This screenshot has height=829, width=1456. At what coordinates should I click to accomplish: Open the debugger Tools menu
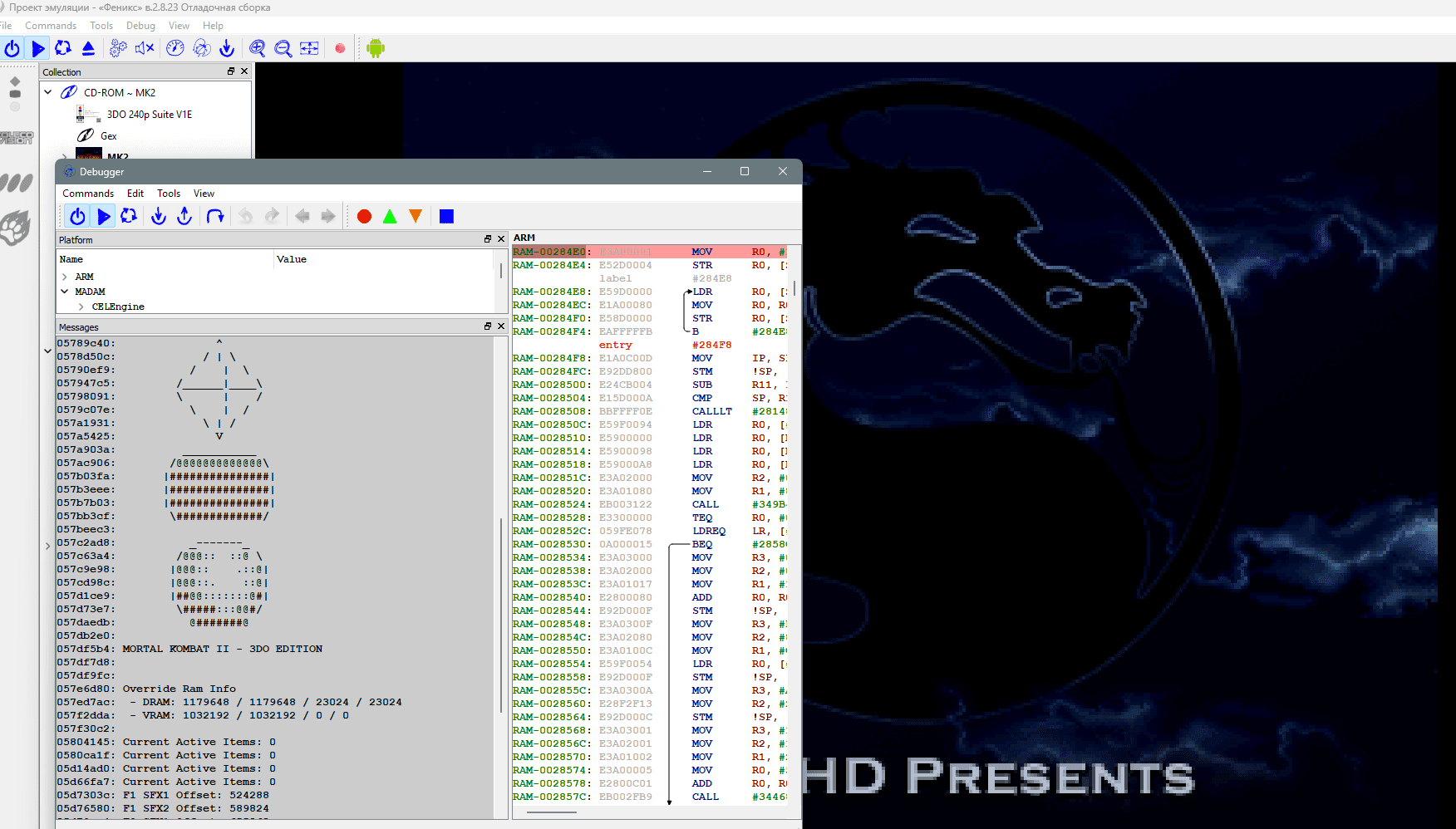(169, 194)
